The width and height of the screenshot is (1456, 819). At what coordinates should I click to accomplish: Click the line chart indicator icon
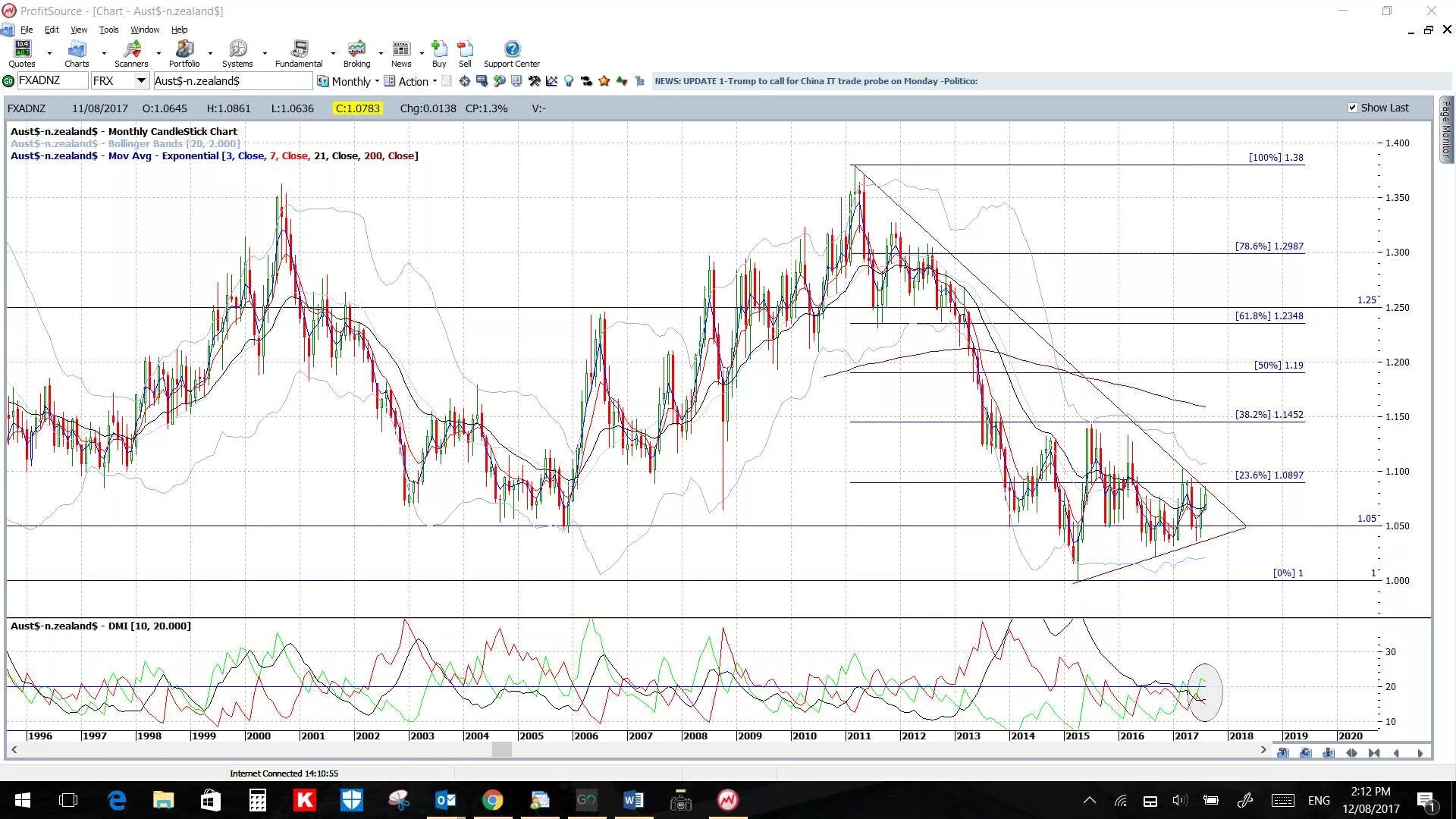tap(551, 81)
